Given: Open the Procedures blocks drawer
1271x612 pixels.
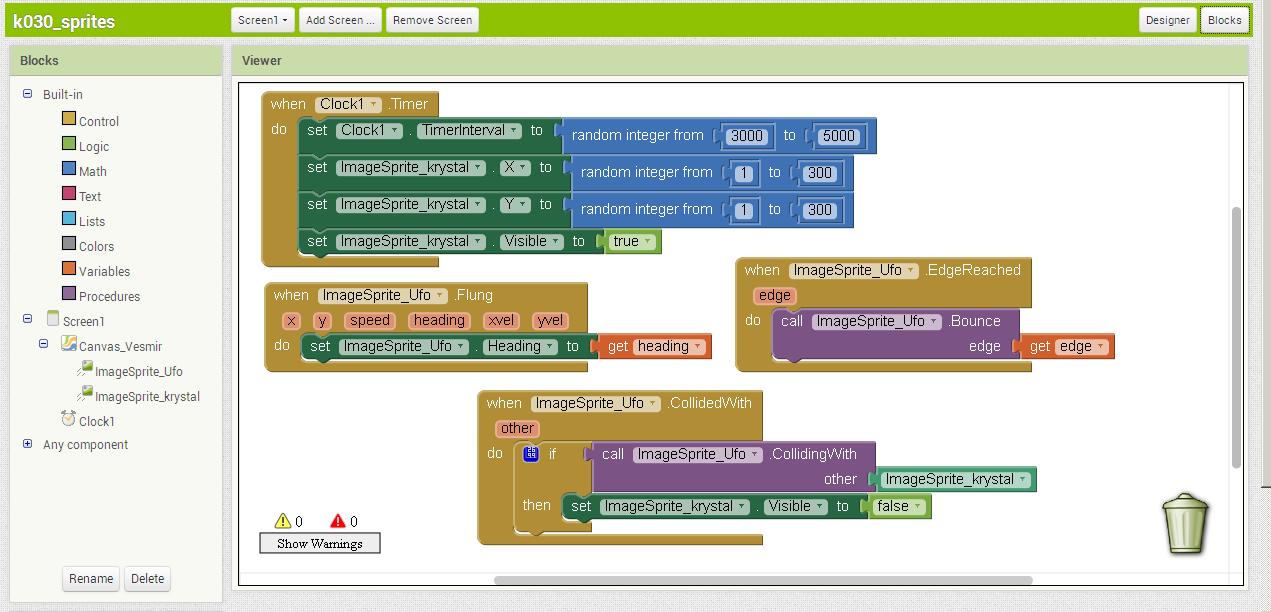Looking at the screenshot, I should click(109, 296).
